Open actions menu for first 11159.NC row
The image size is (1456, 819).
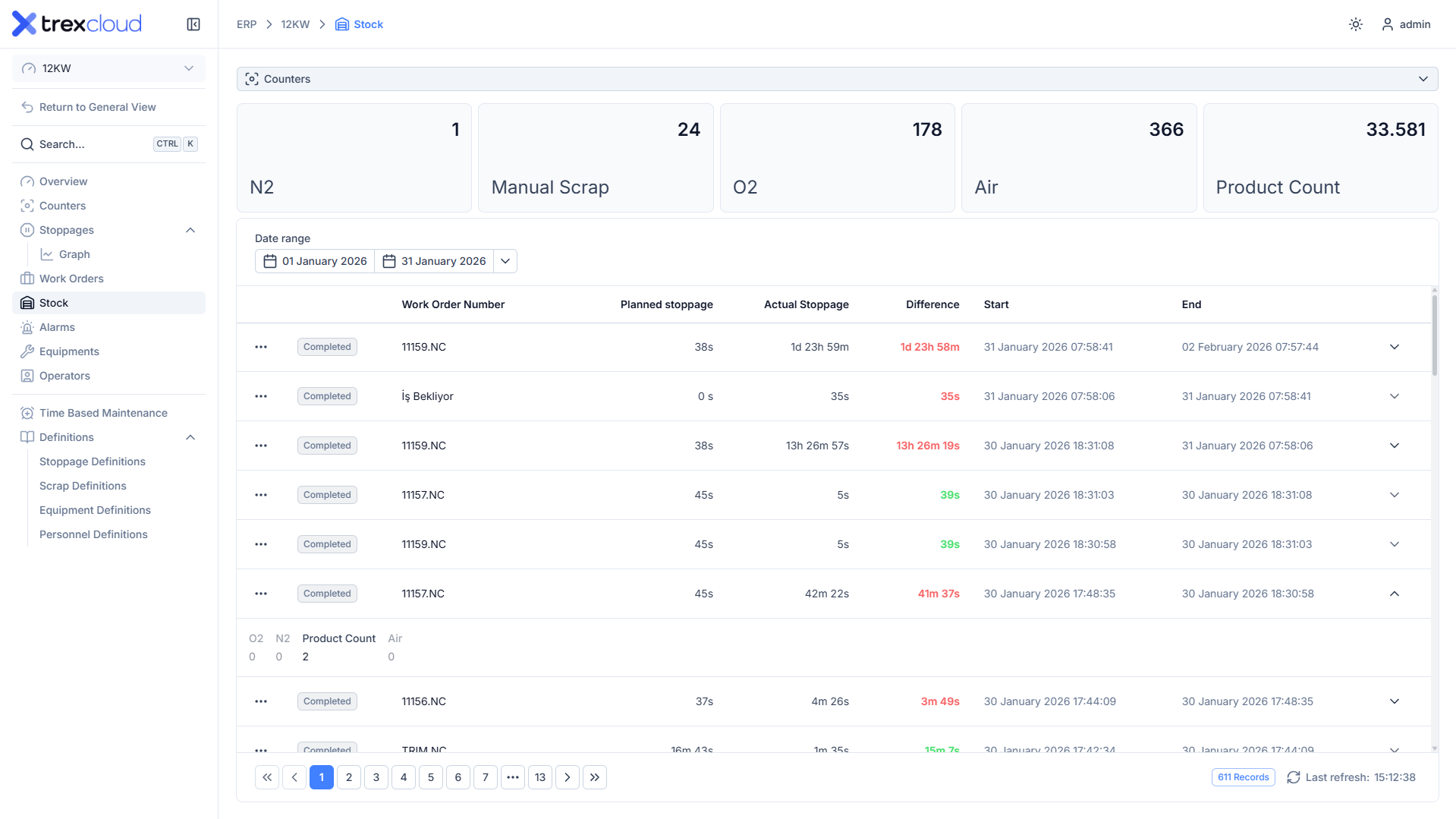(x=261, y=347)
